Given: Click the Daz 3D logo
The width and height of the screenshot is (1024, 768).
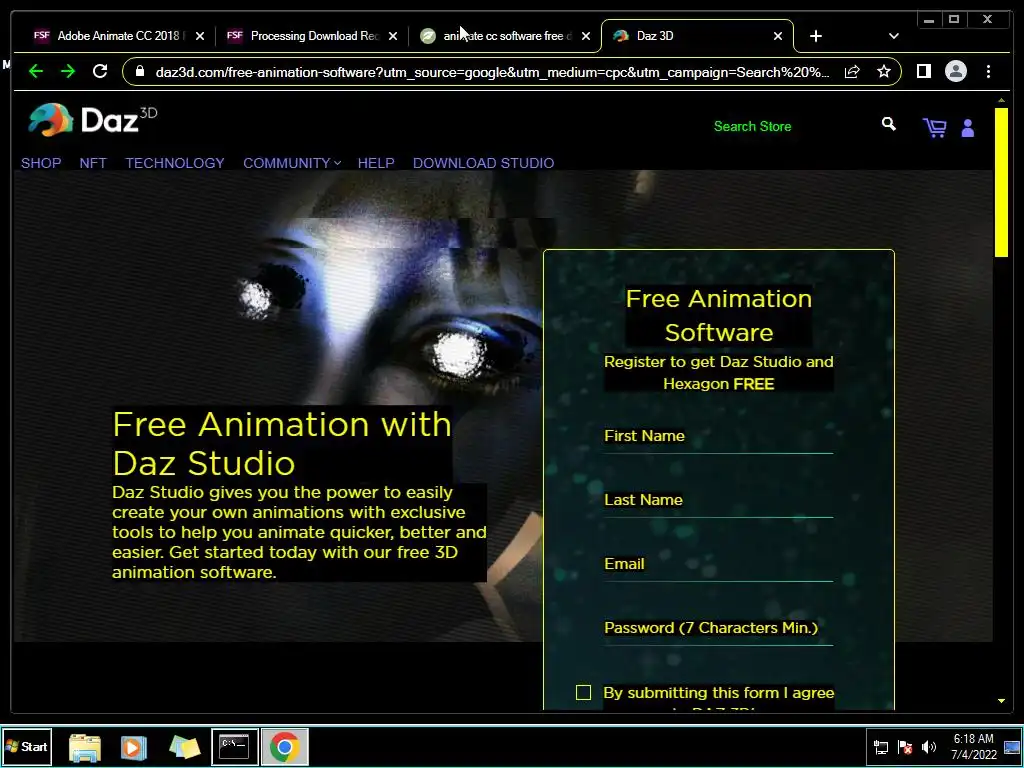Looking at the screenshot, I should click(x=92, y=120).
